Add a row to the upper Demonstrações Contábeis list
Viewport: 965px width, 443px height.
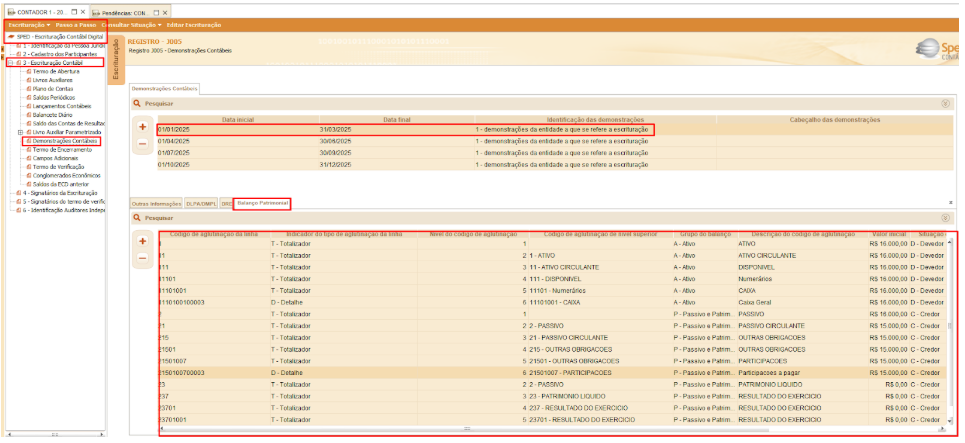[143, 126]
